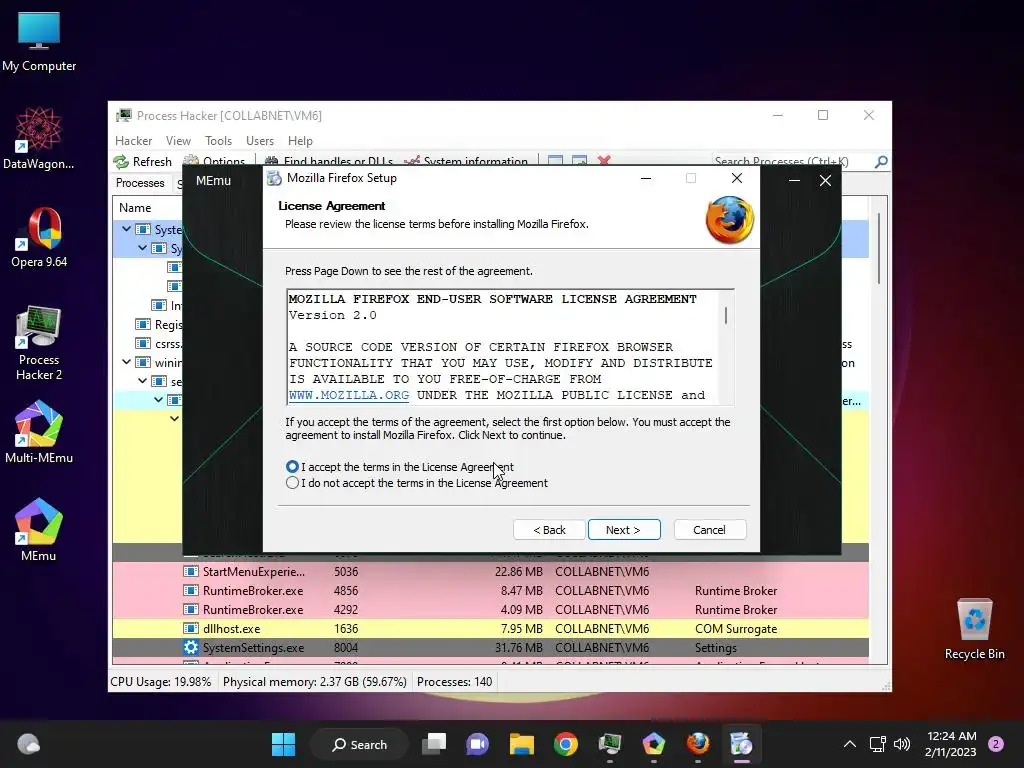Screen dimensions: 1024x768
Task: Open Options from the Process Hacker toolbar
Action: 214,161
